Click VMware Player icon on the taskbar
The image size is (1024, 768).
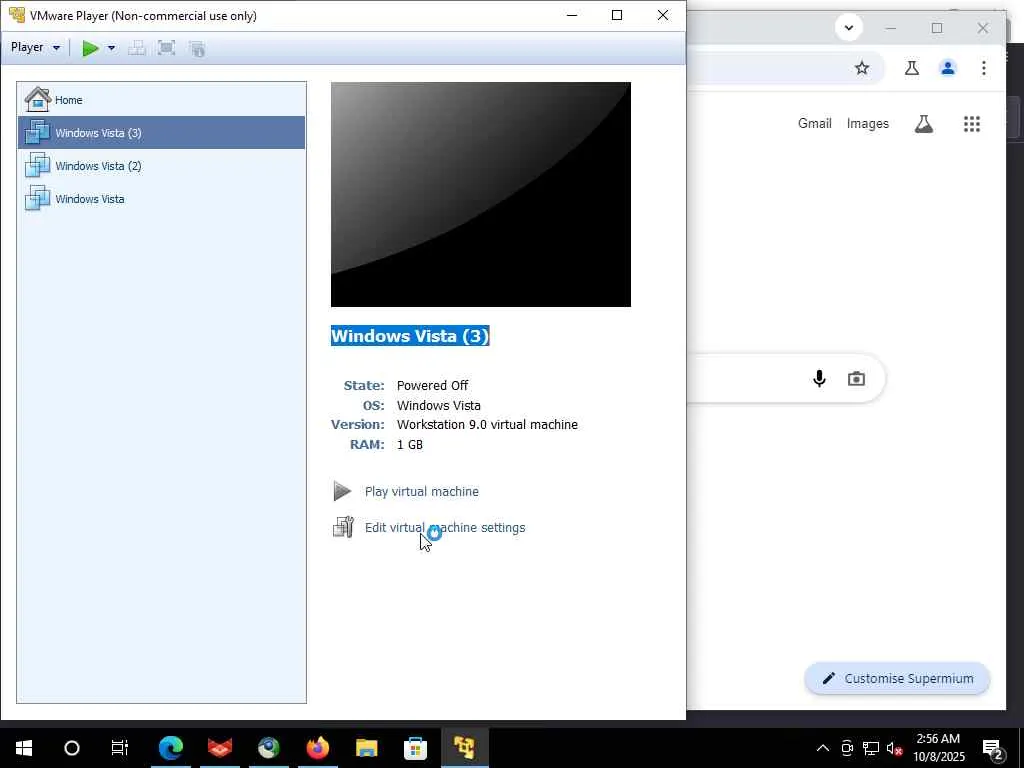click(464, 748)
